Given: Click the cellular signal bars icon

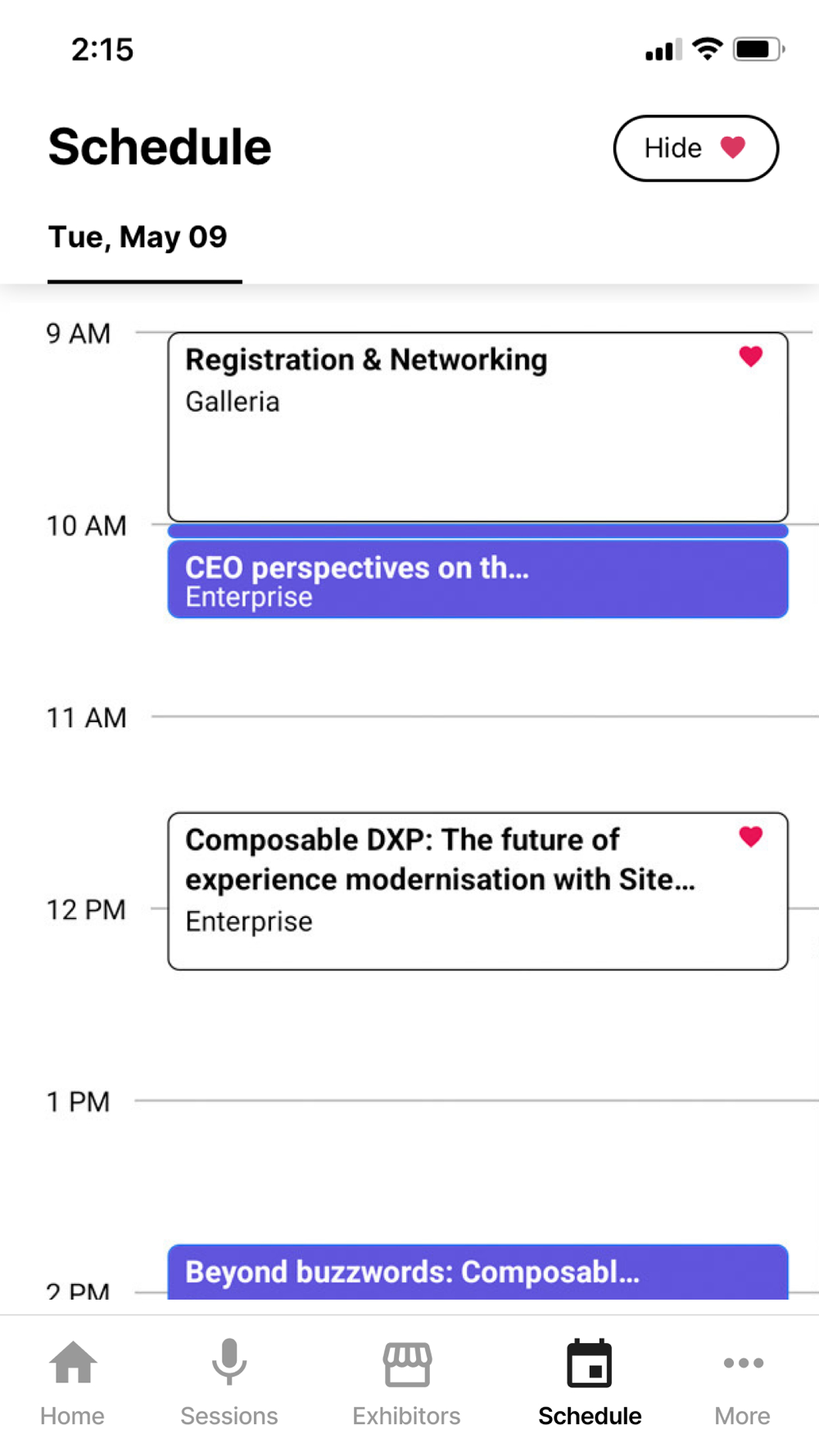Looking at the screenshot, I should [x=663, y=50].
